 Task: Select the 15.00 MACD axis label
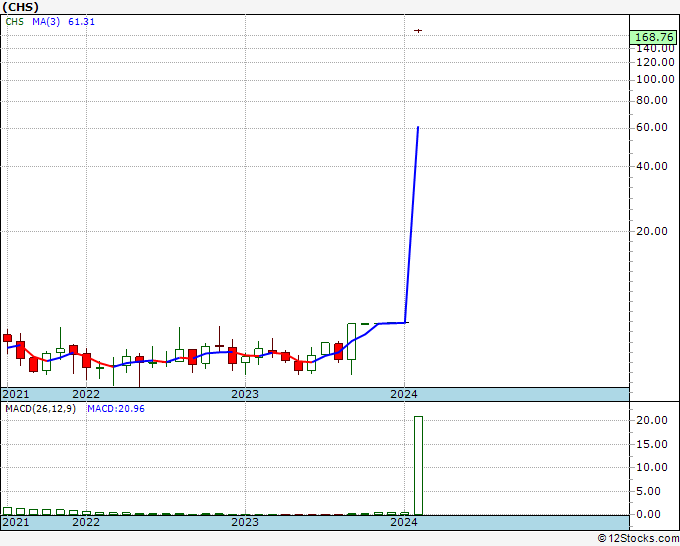tap(652, 444)
